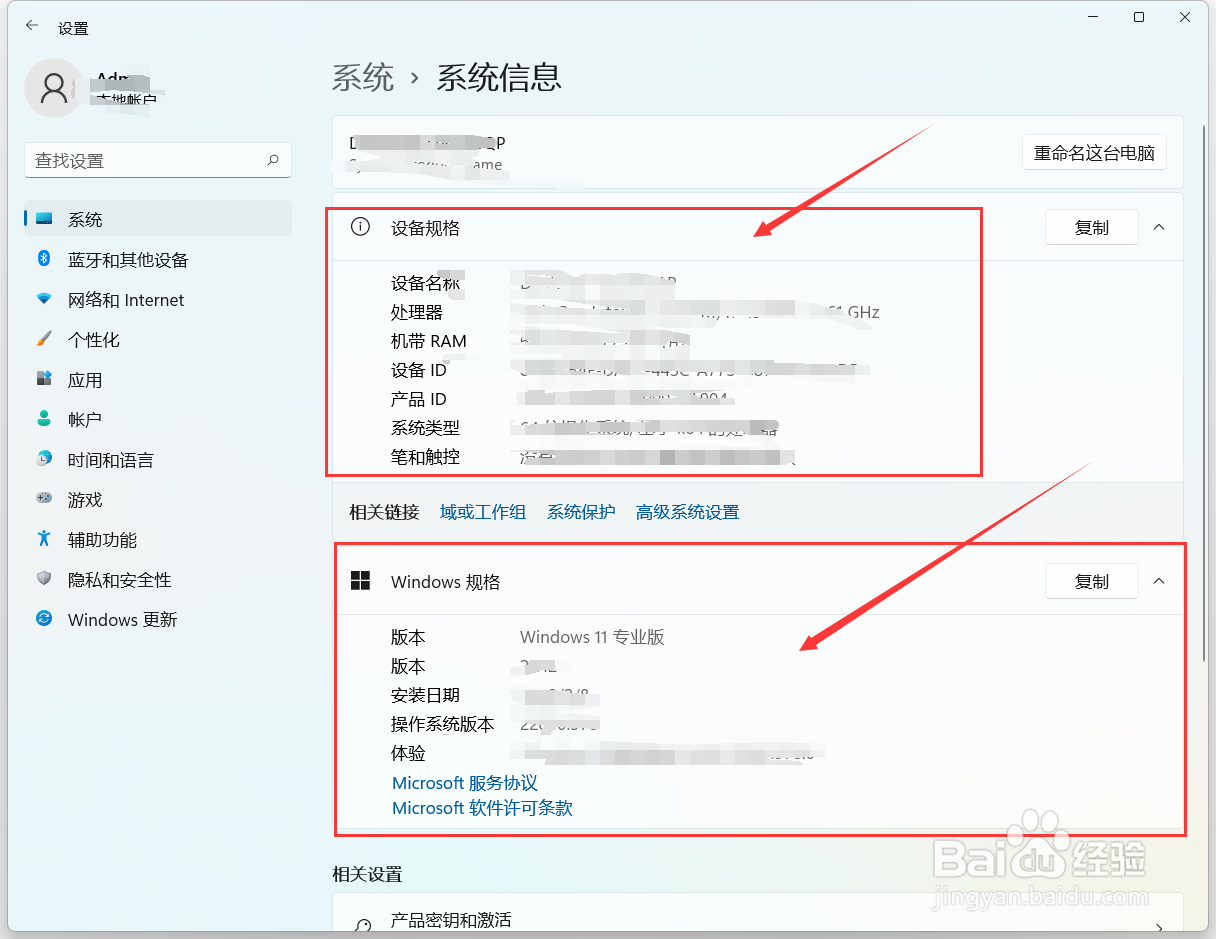
Task: Click the sync icon for Windows 更新
Action: point(44,619)
